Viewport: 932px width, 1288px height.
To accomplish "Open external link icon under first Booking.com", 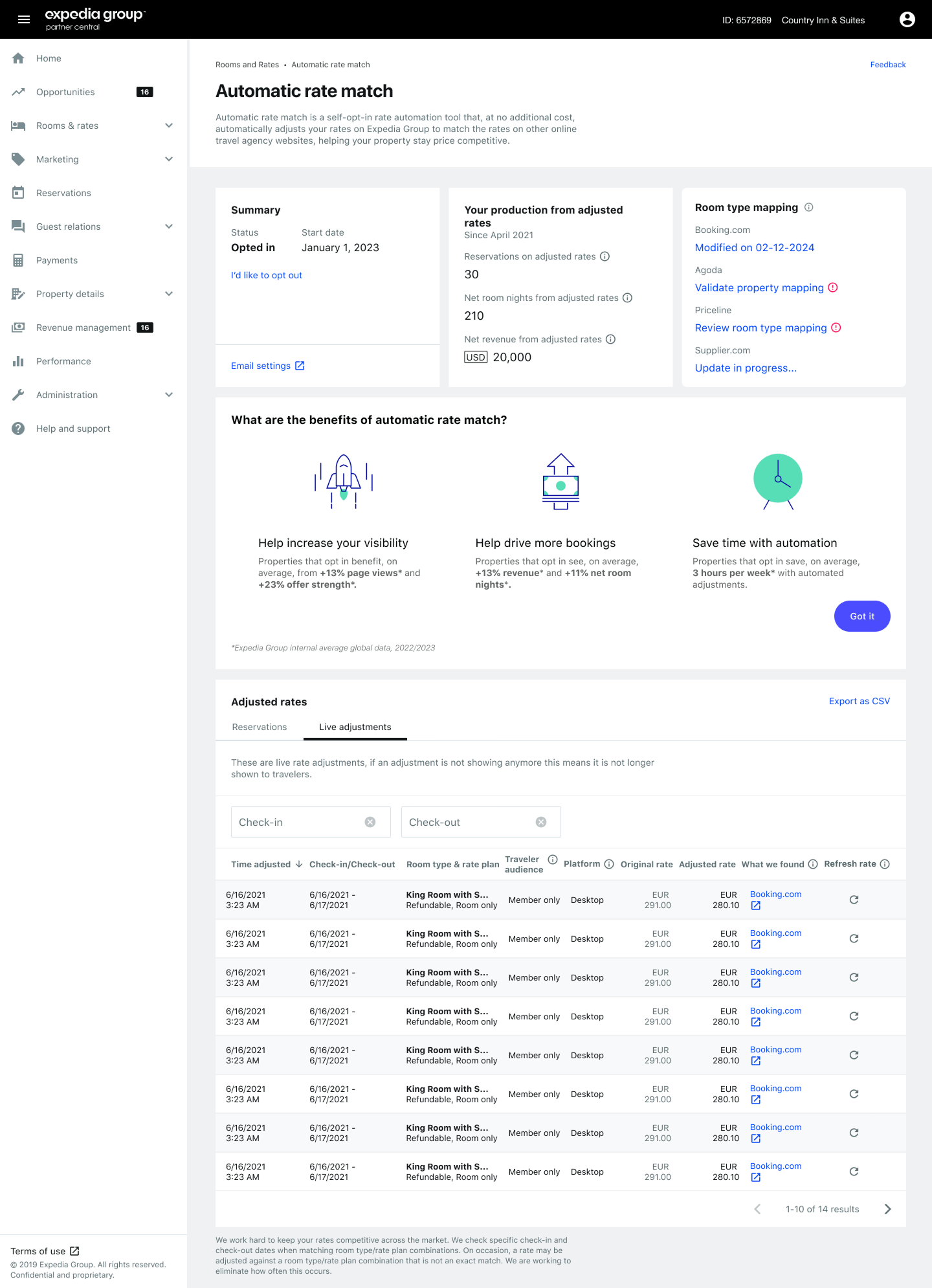I will (x=755, y=905).
